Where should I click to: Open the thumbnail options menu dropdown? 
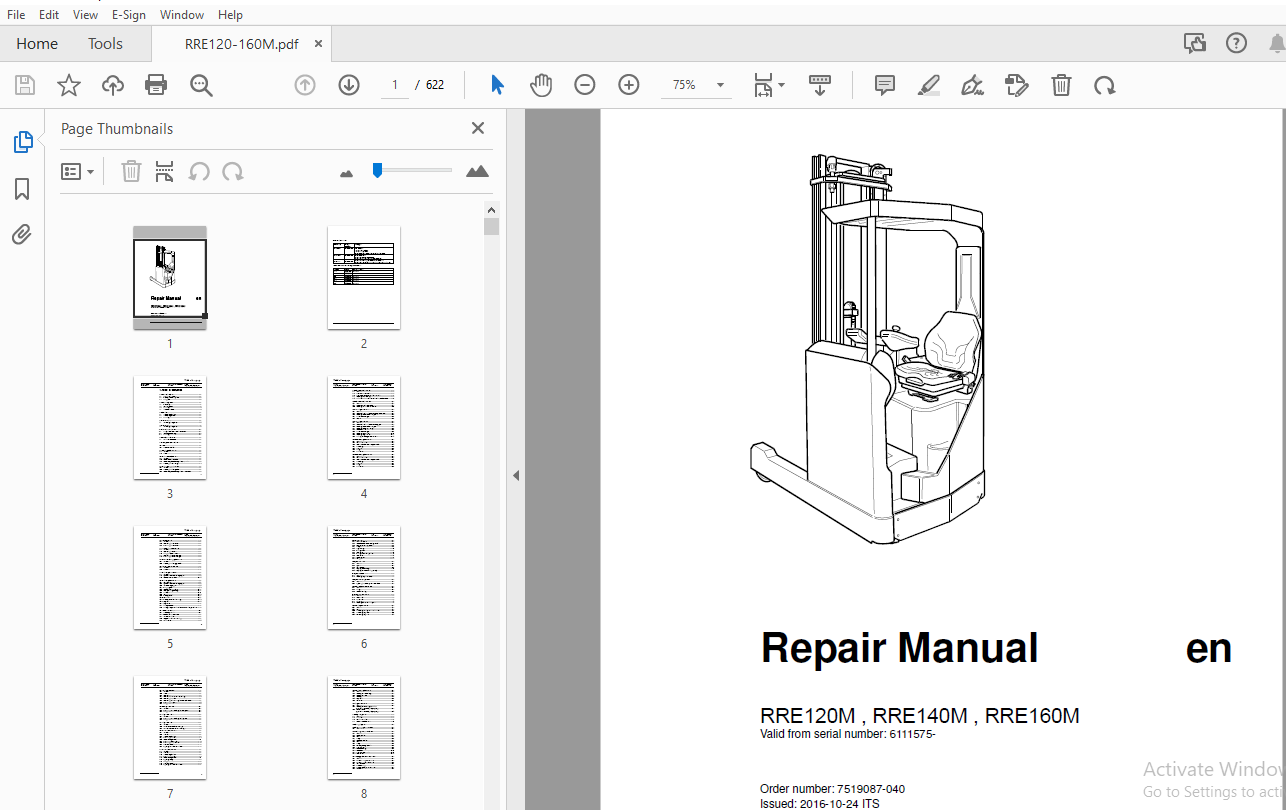(x=78, y=172)
